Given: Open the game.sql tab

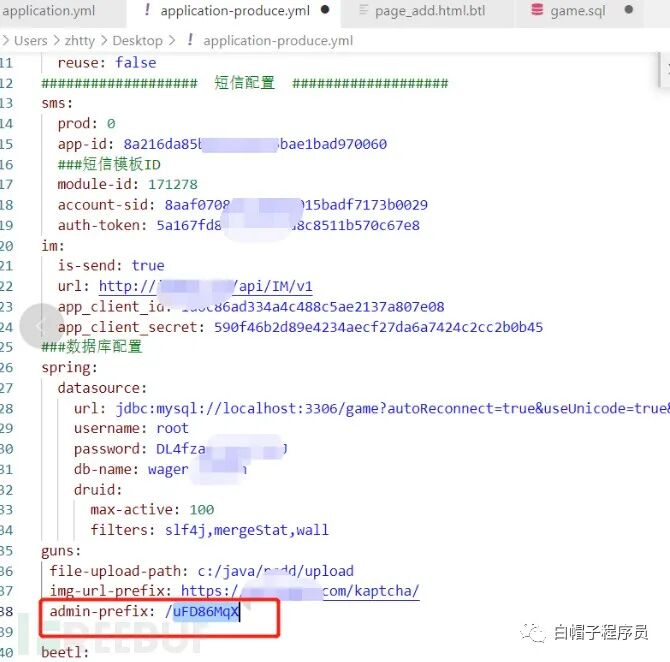Looking at the screenshot, I should click(x=578, y=10).
